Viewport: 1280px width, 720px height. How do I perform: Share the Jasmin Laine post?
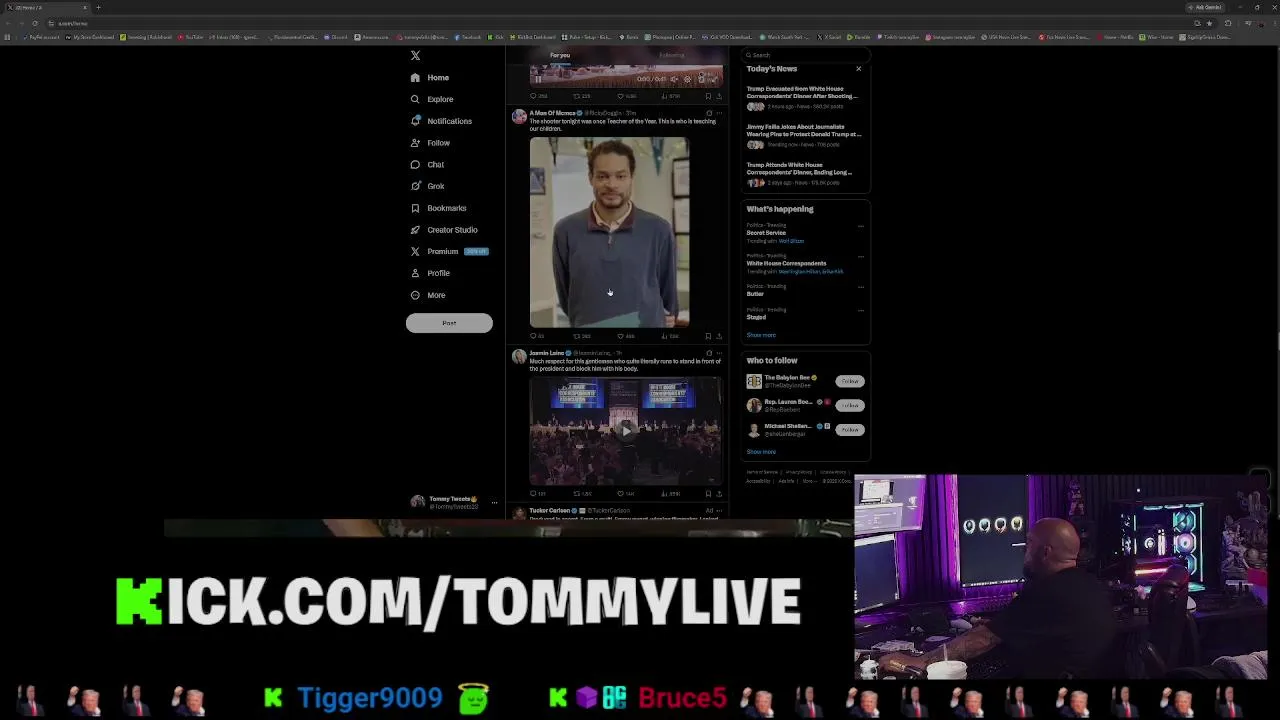pos(719,493)
